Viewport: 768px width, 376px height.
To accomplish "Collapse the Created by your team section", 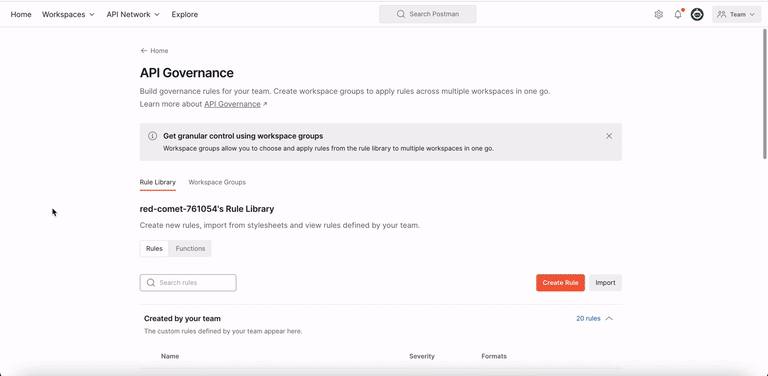I will 609,318.
